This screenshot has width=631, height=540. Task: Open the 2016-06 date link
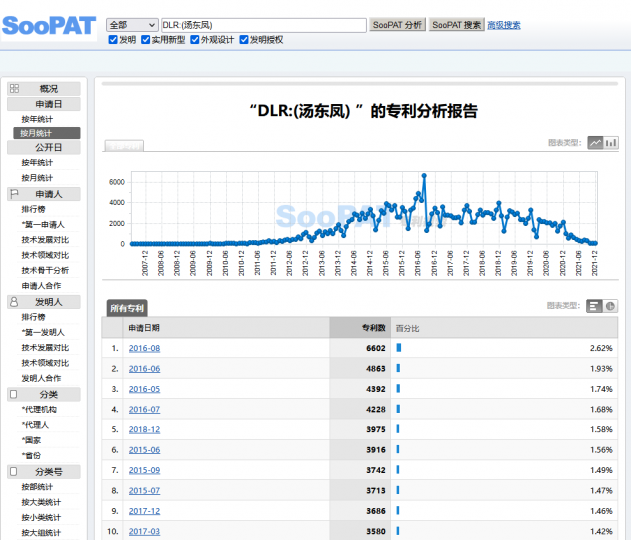click(x=144, y=369)
